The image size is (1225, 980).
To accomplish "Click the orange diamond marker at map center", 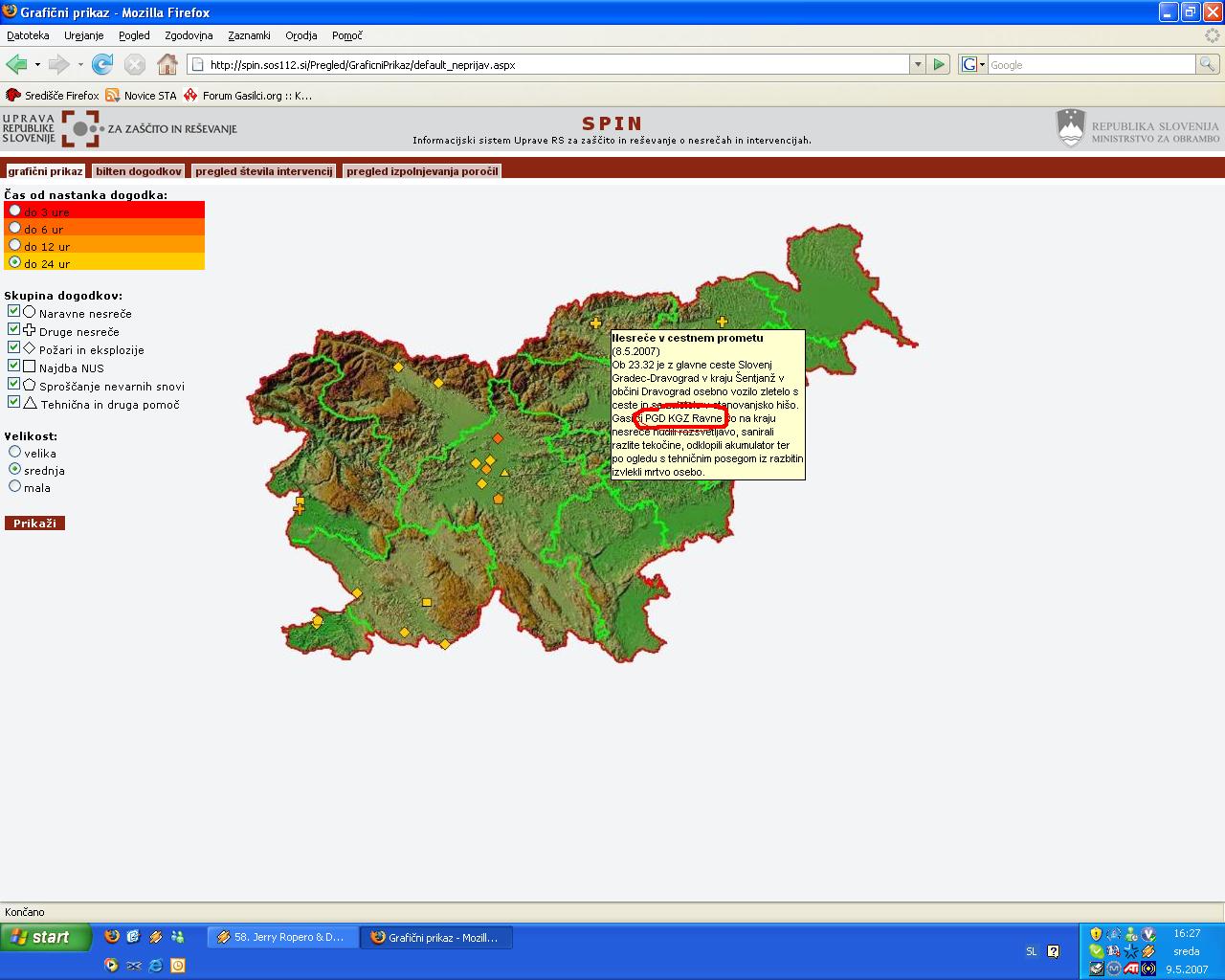I will 498,438.
